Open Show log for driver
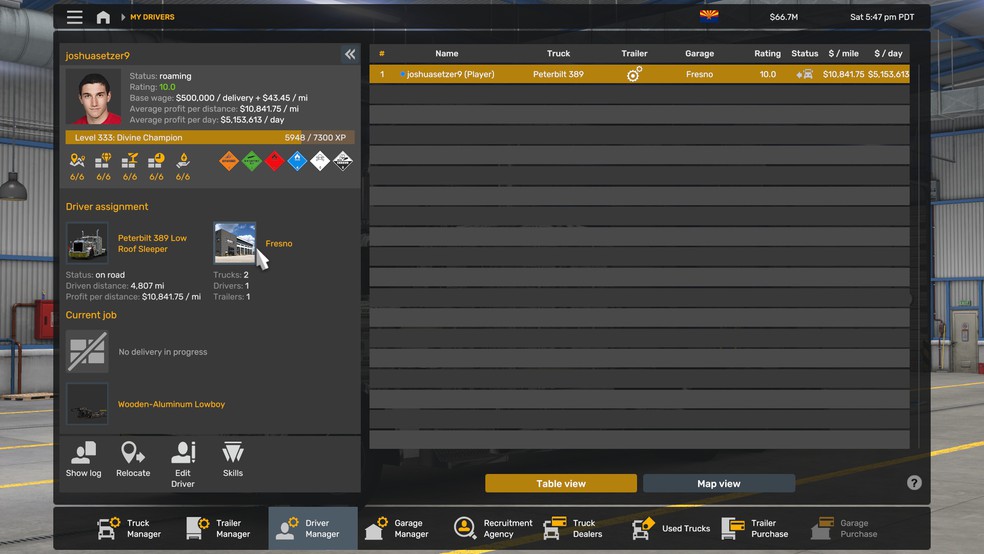984x554 pixels. [x=83, y=459]
